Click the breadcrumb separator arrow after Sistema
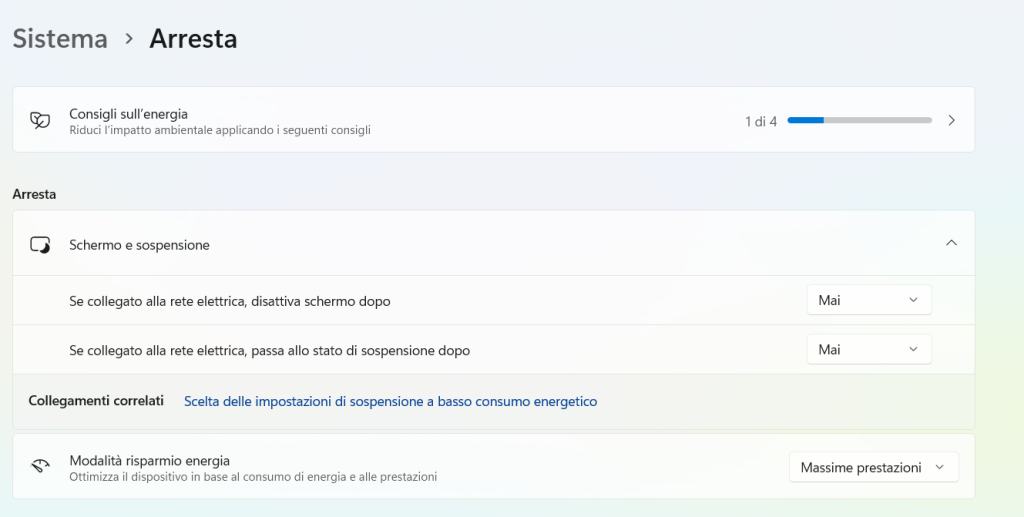1024x517 pixels. pos(129,39)
